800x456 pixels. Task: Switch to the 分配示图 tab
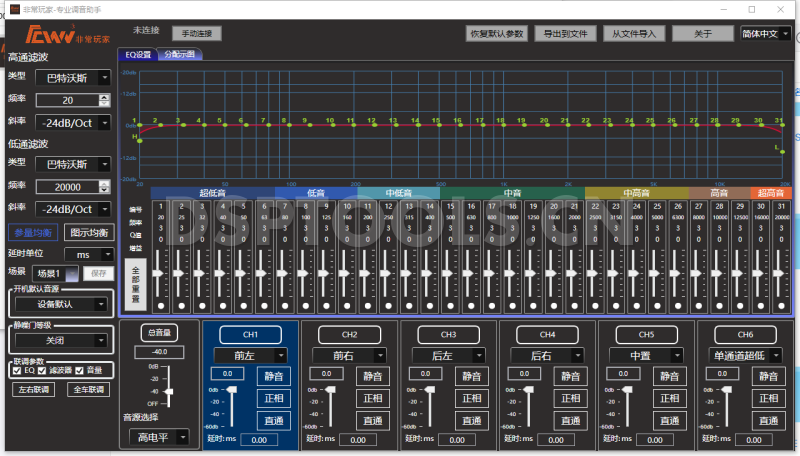coord(178,54)
